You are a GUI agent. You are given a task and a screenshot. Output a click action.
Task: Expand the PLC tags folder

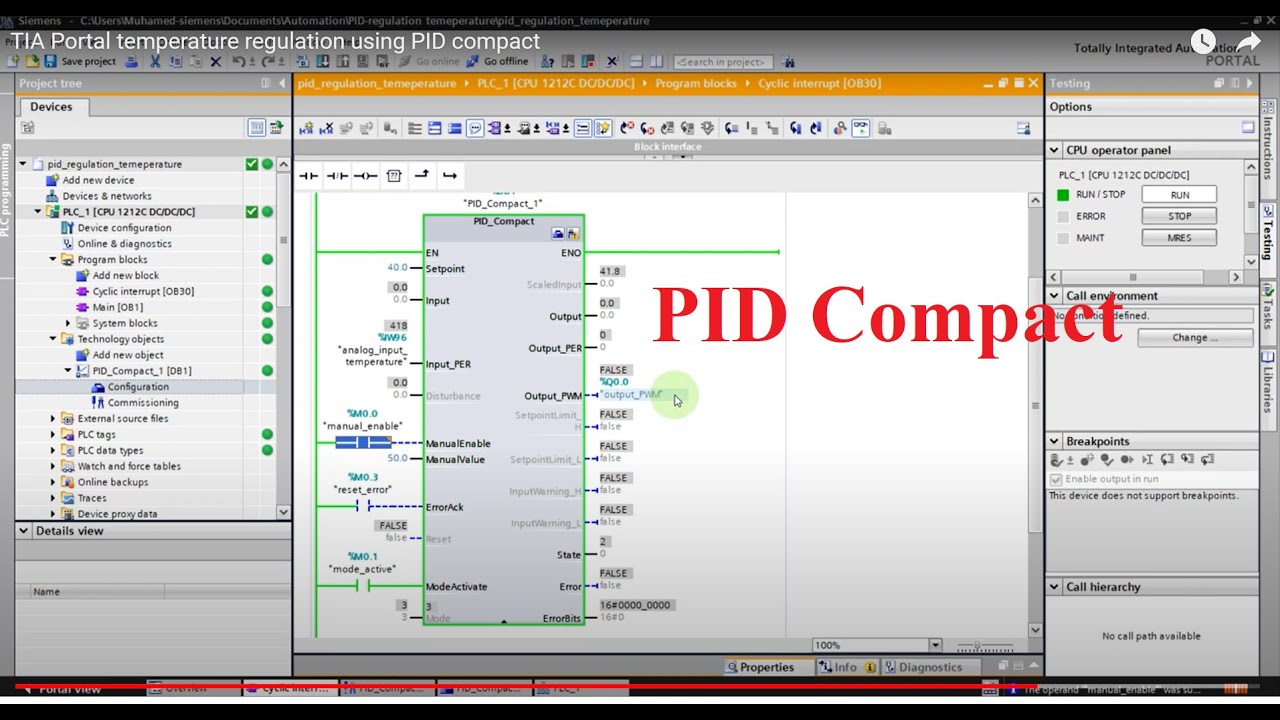(53, 435)
